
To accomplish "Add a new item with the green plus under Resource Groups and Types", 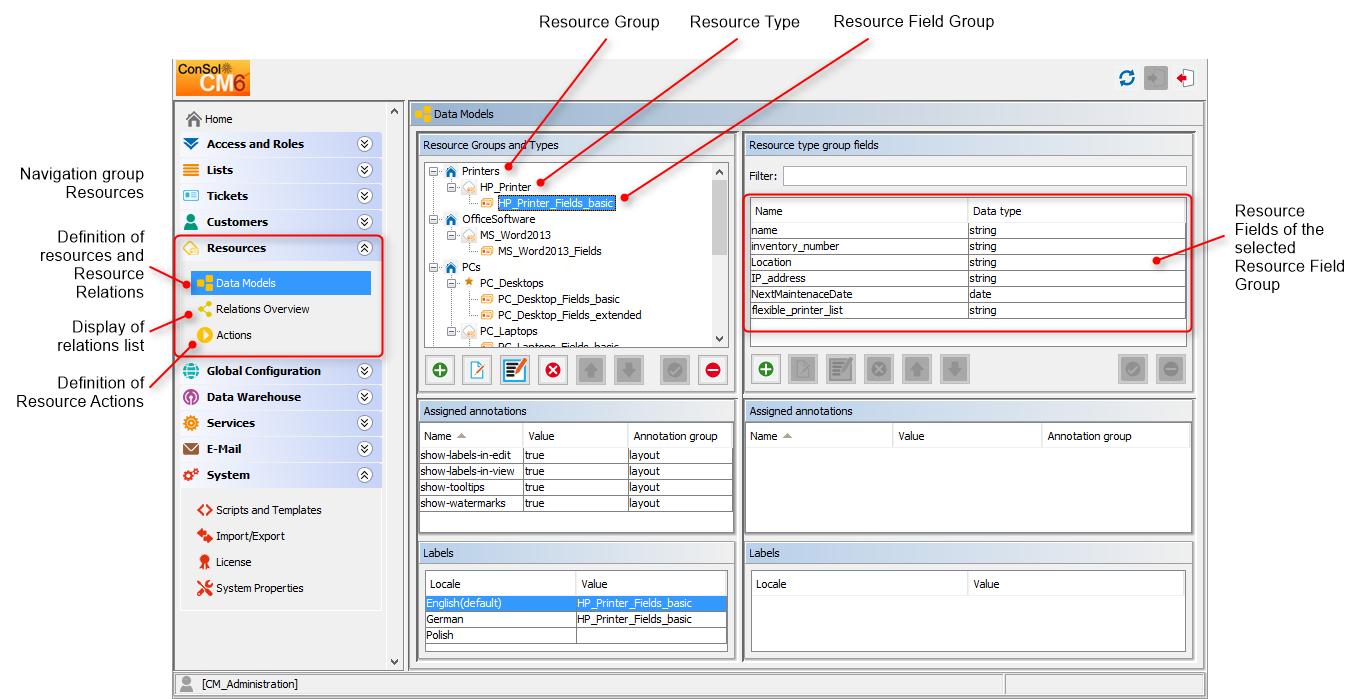I will 440,370.
